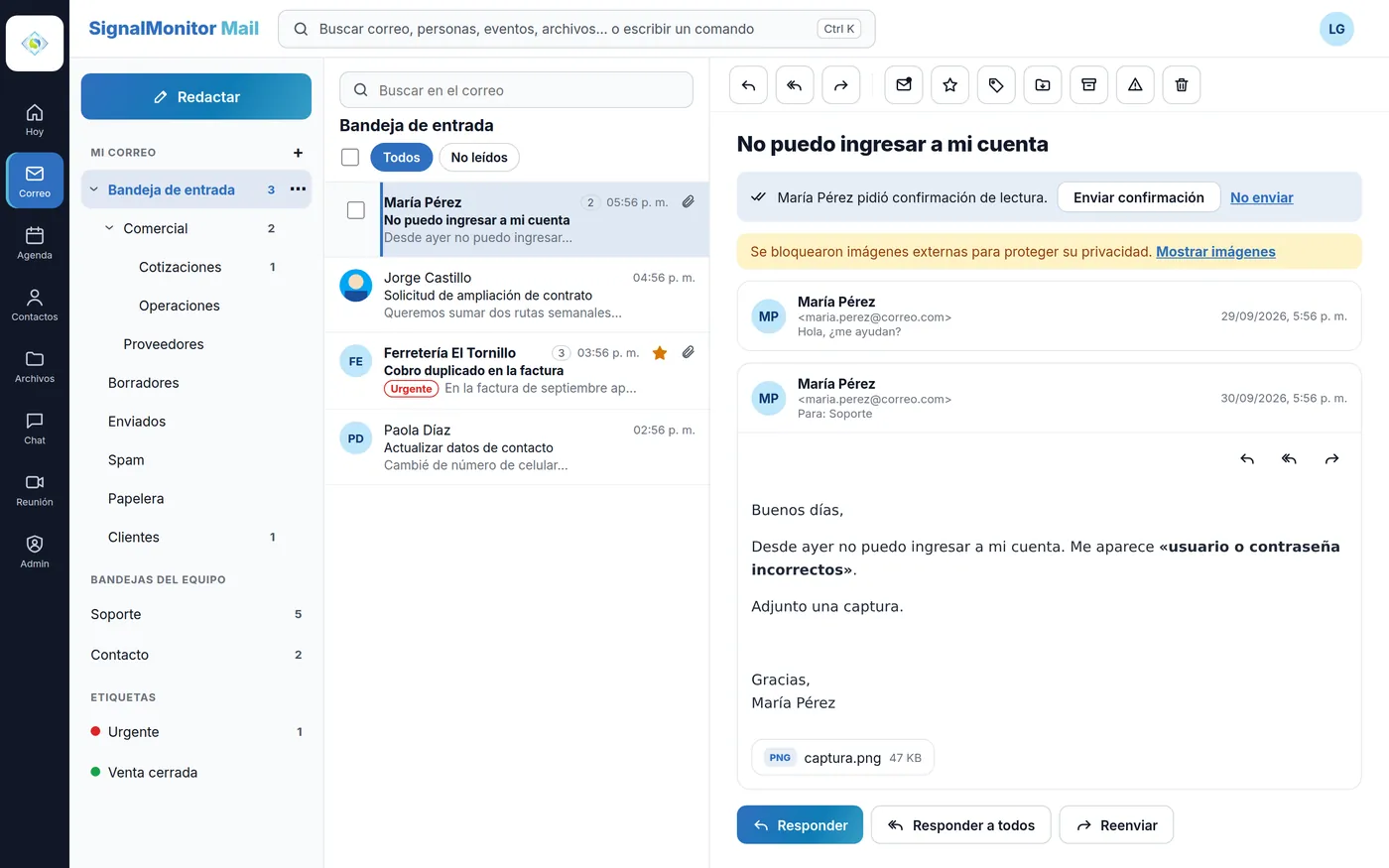This screenshot has height=868, width=1389.
Task: Click the move-to-folder icon
Action: 1043,85
